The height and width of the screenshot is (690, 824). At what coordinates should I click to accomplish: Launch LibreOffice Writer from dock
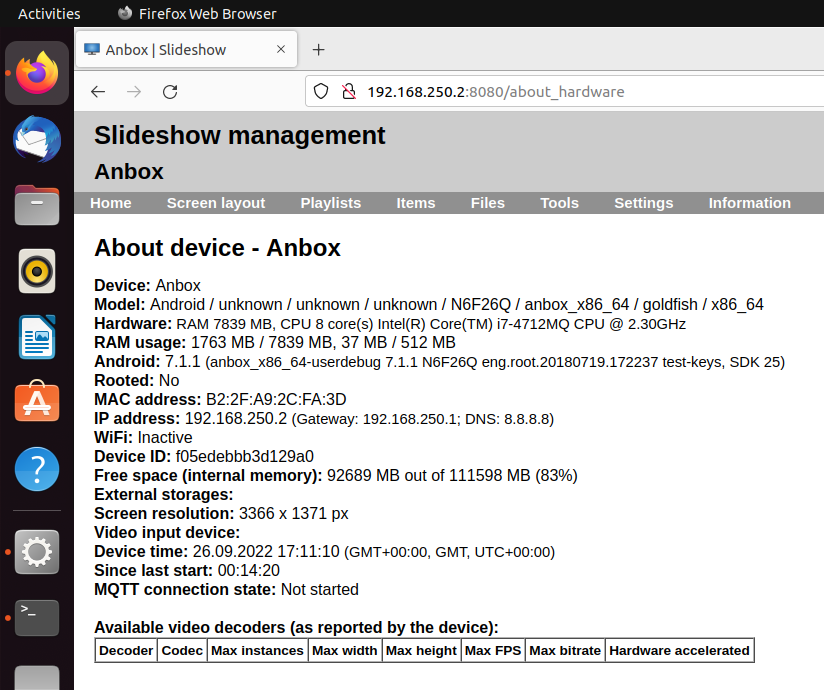pos(37,337)
